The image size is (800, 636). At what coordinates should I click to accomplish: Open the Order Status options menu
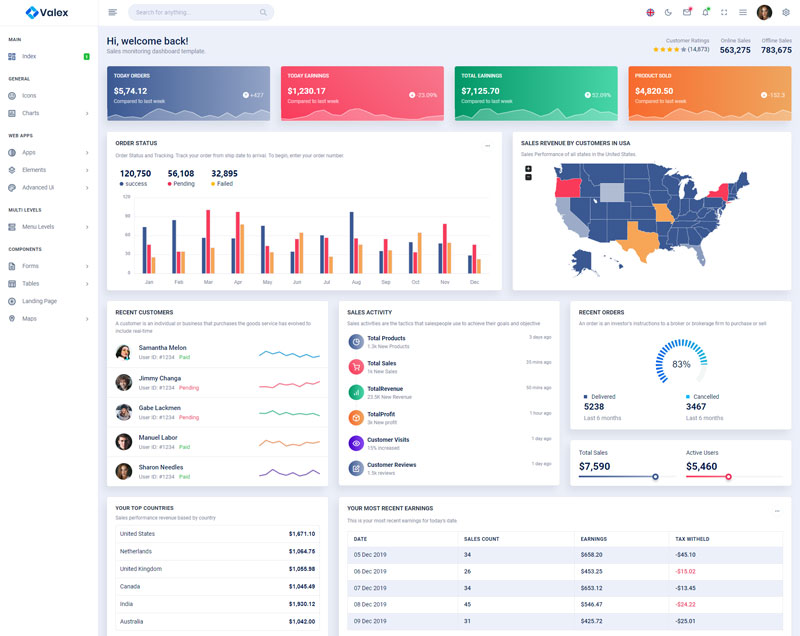coord(488,146)
